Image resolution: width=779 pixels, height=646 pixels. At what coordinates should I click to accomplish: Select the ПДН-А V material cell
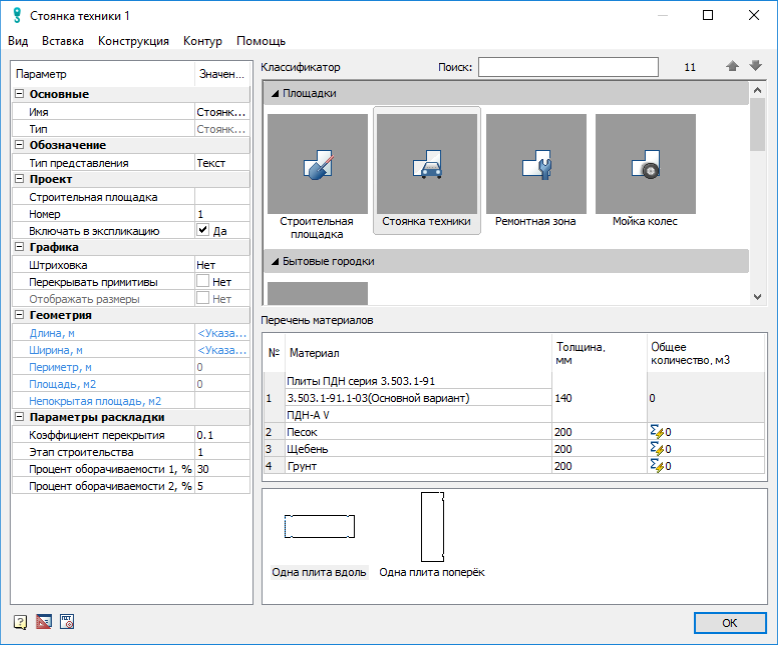418,415
